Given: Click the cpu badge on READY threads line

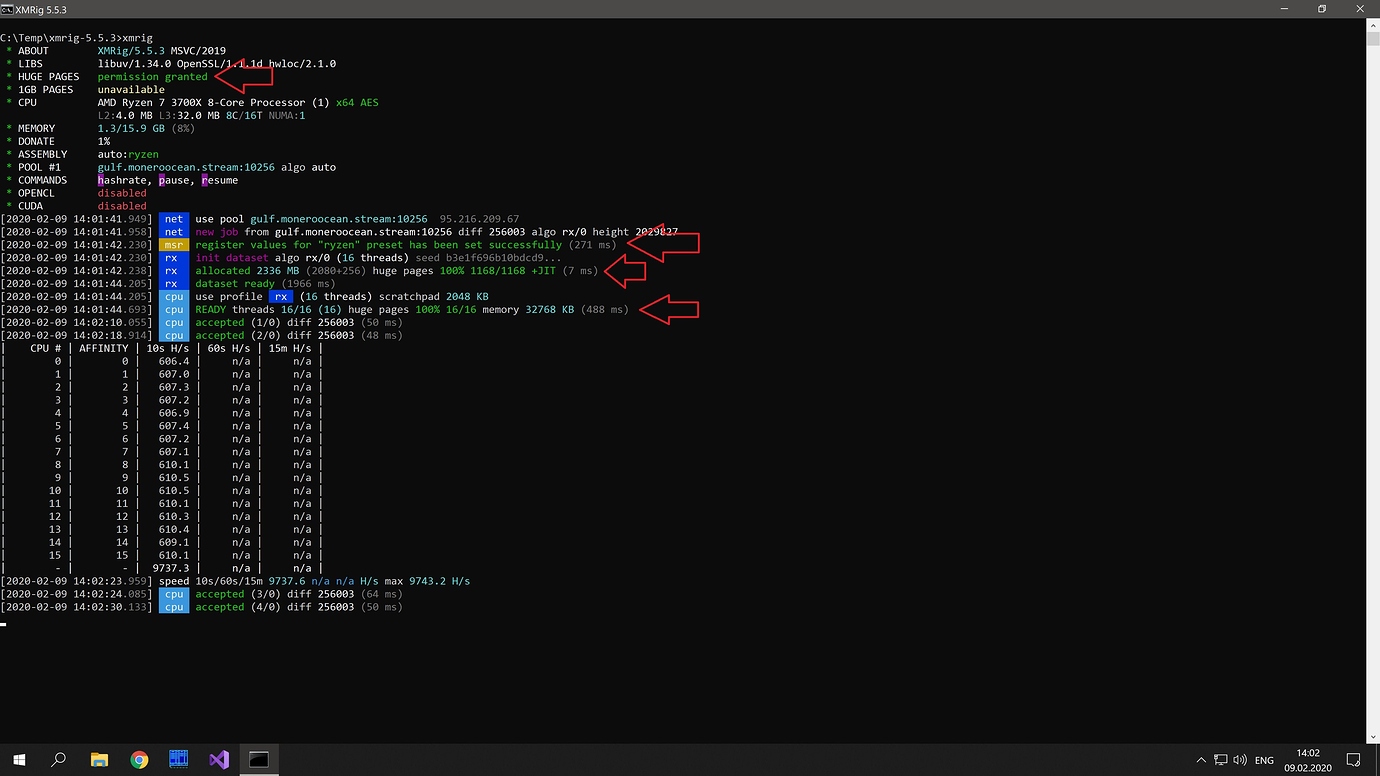Looking at the screenshot, I should tap(174, 310).
